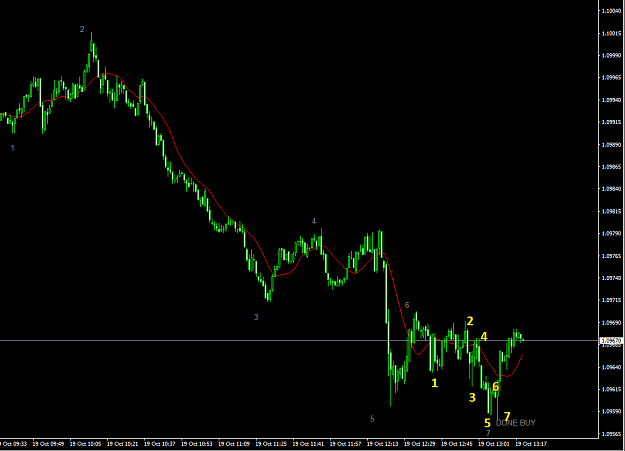Select the gray wave label 4 above the rebound high
The width and height of the screenshot is (625, 451).
314,221
